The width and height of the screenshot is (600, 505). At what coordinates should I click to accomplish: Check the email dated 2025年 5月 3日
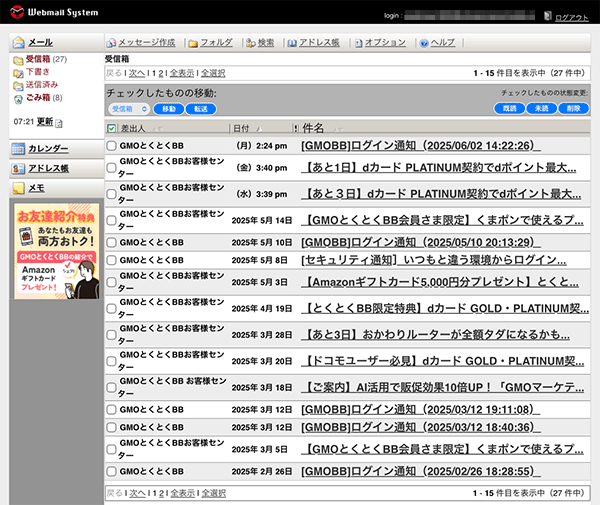click(x=111, y=282)
